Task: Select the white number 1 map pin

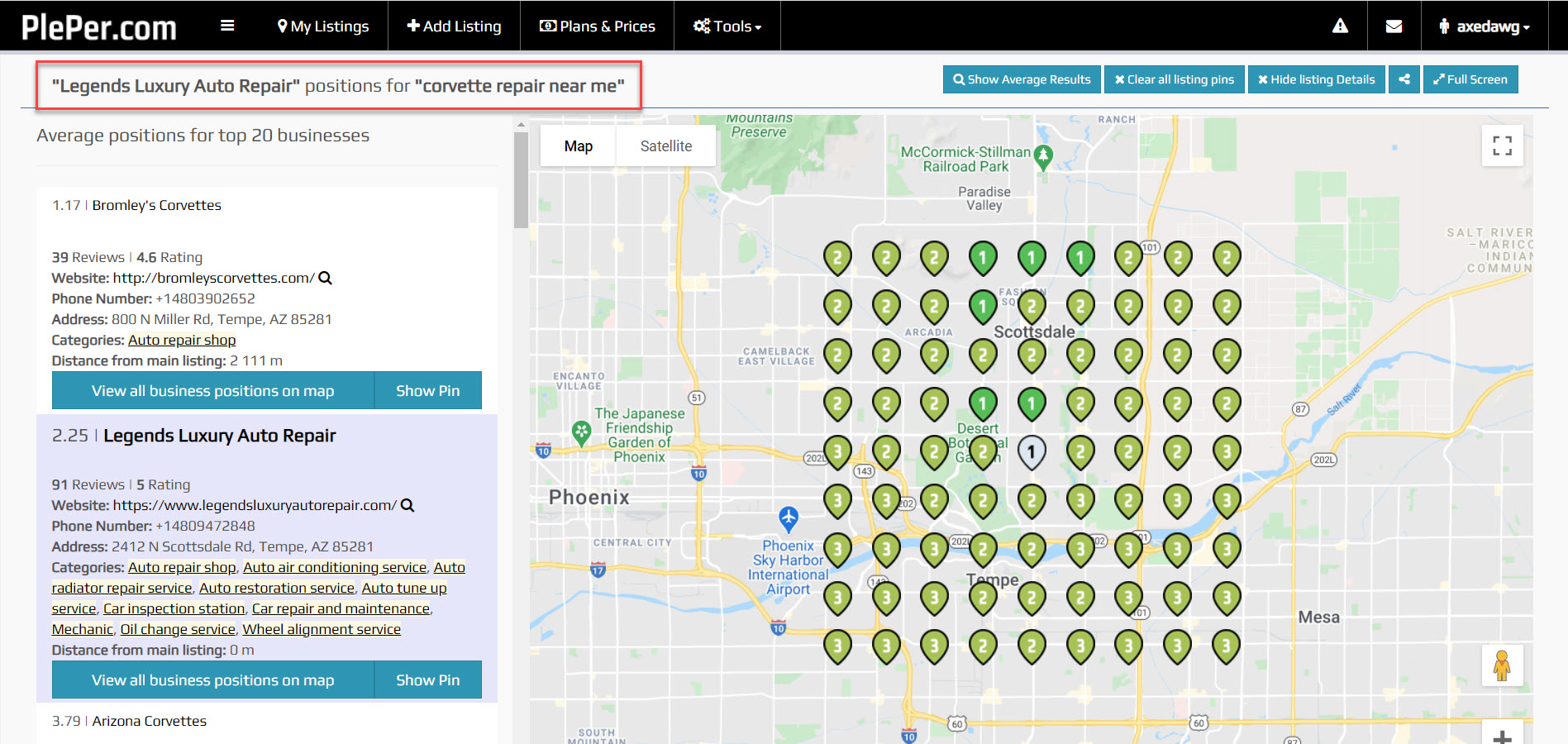Action: pos(1032,452)
